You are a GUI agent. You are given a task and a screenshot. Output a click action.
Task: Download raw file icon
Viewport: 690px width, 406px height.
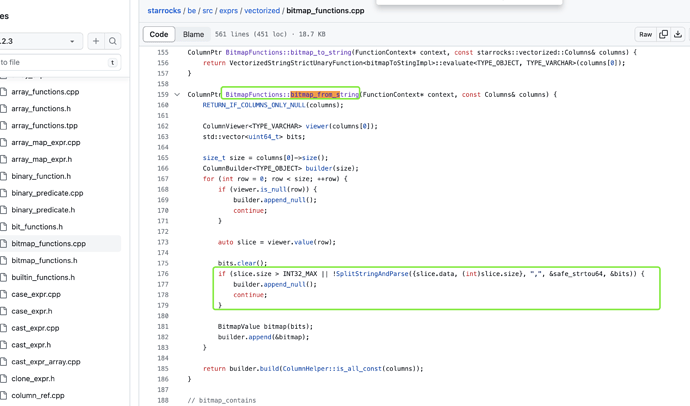[678, 34]
